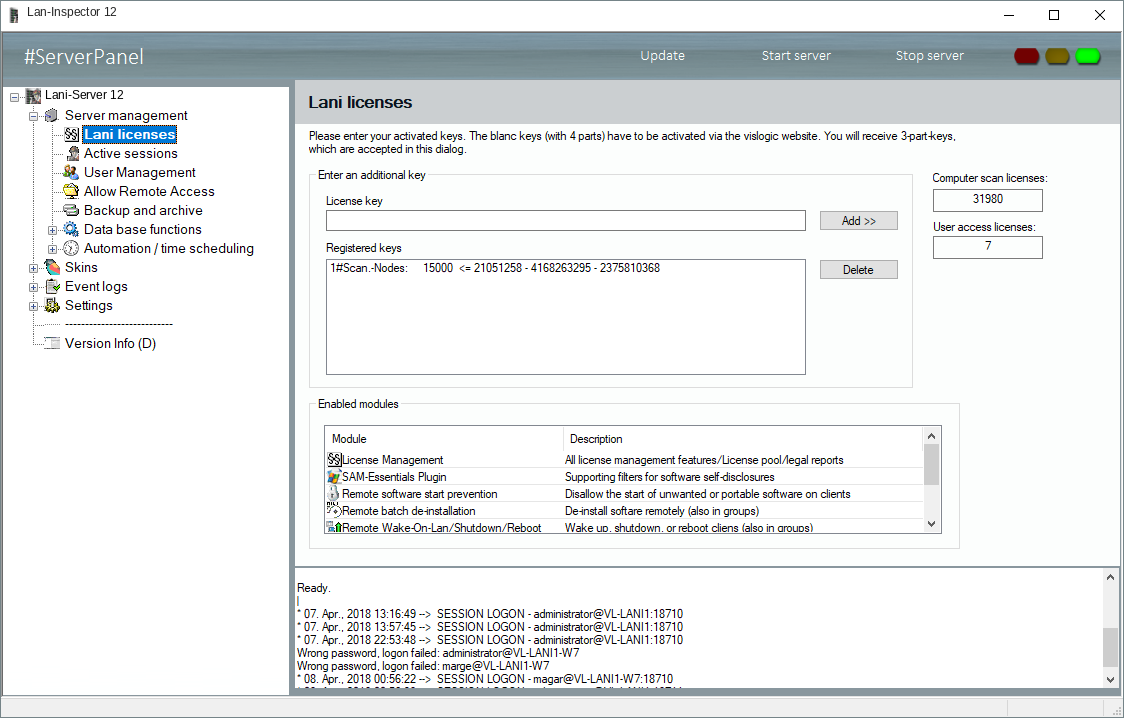Click up arrow of log pane scrollbar

[1110, 577]
